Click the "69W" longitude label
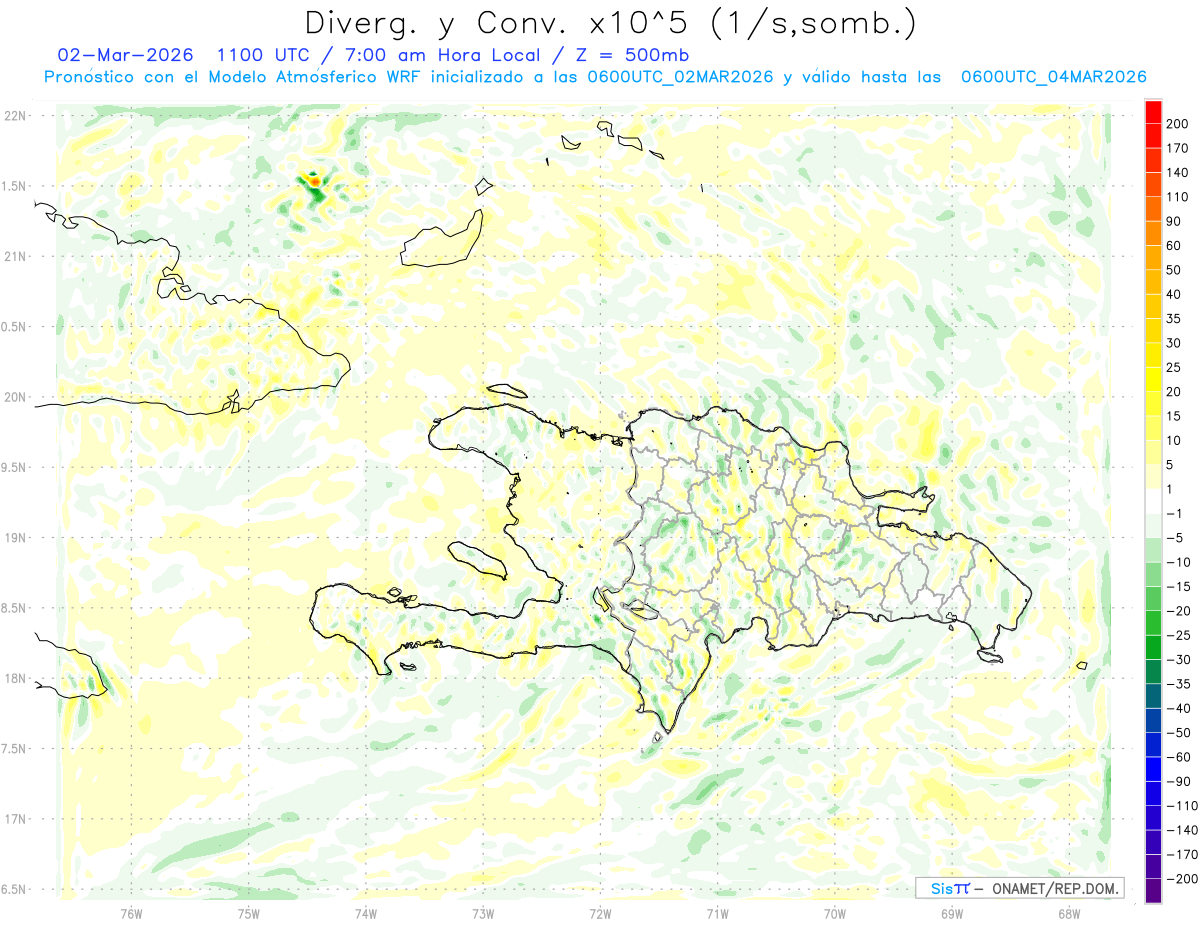 (x=952, y=913)
